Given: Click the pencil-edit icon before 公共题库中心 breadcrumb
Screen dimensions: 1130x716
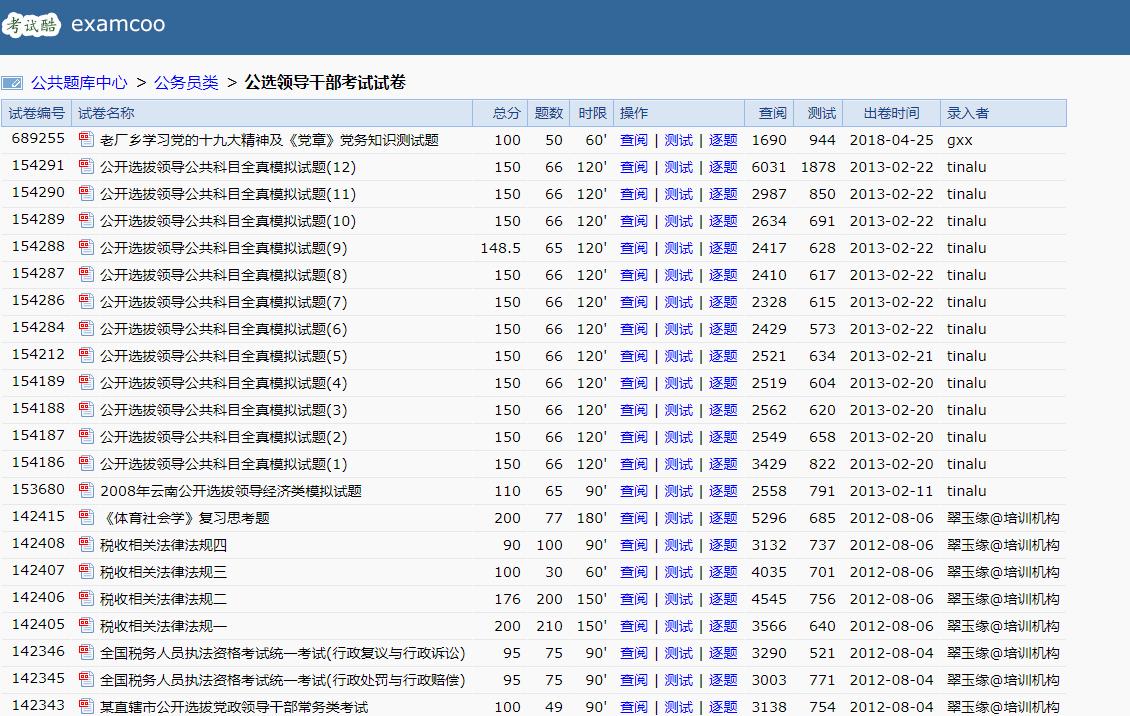Looking at the screenshot, I should (13, 81).
